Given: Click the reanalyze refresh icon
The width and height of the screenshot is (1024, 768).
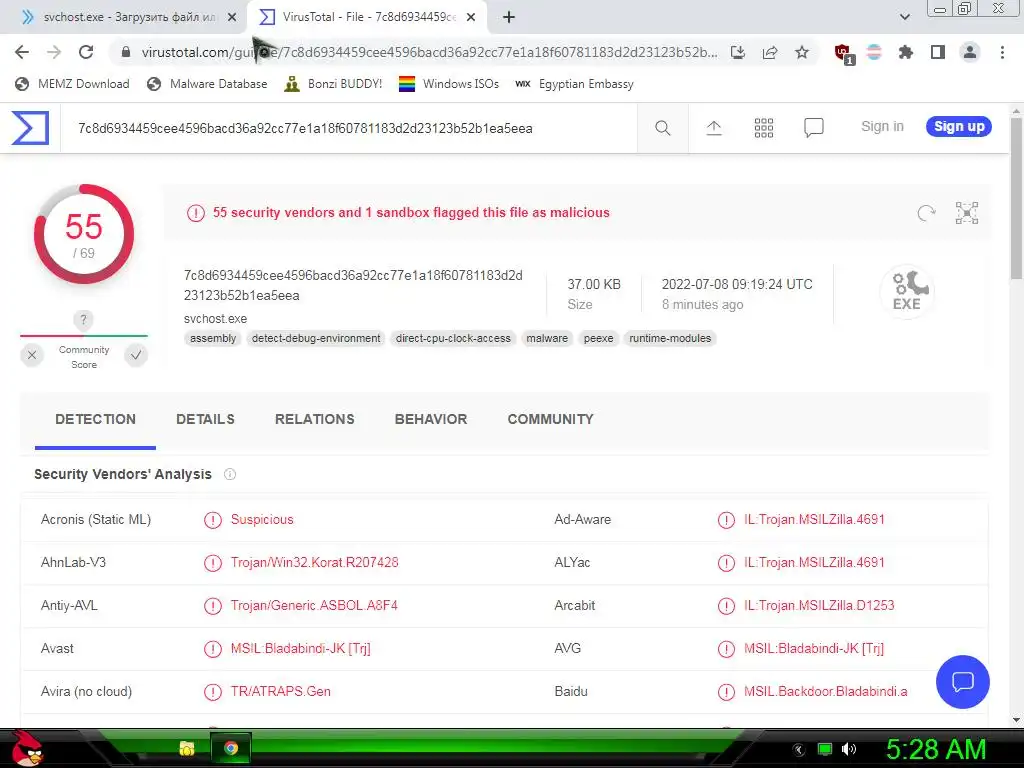Looking at the screenshot, I should point(926,213).
